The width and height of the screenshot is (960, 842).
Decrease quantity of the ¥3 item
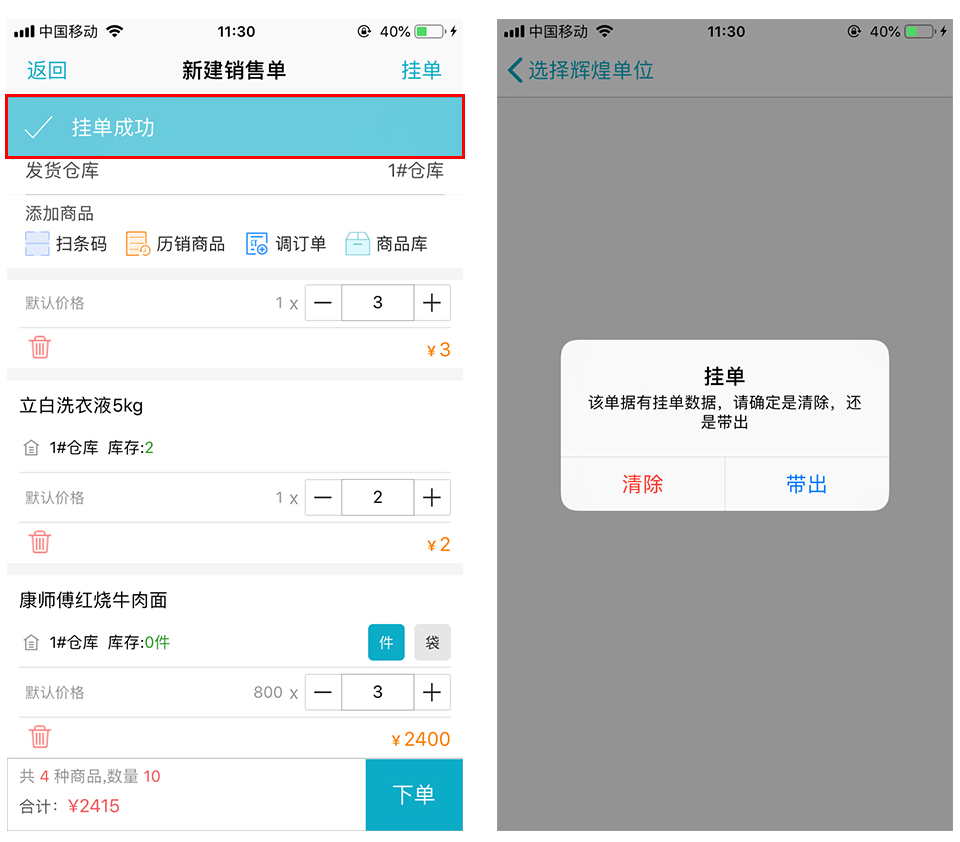(323, 303)
